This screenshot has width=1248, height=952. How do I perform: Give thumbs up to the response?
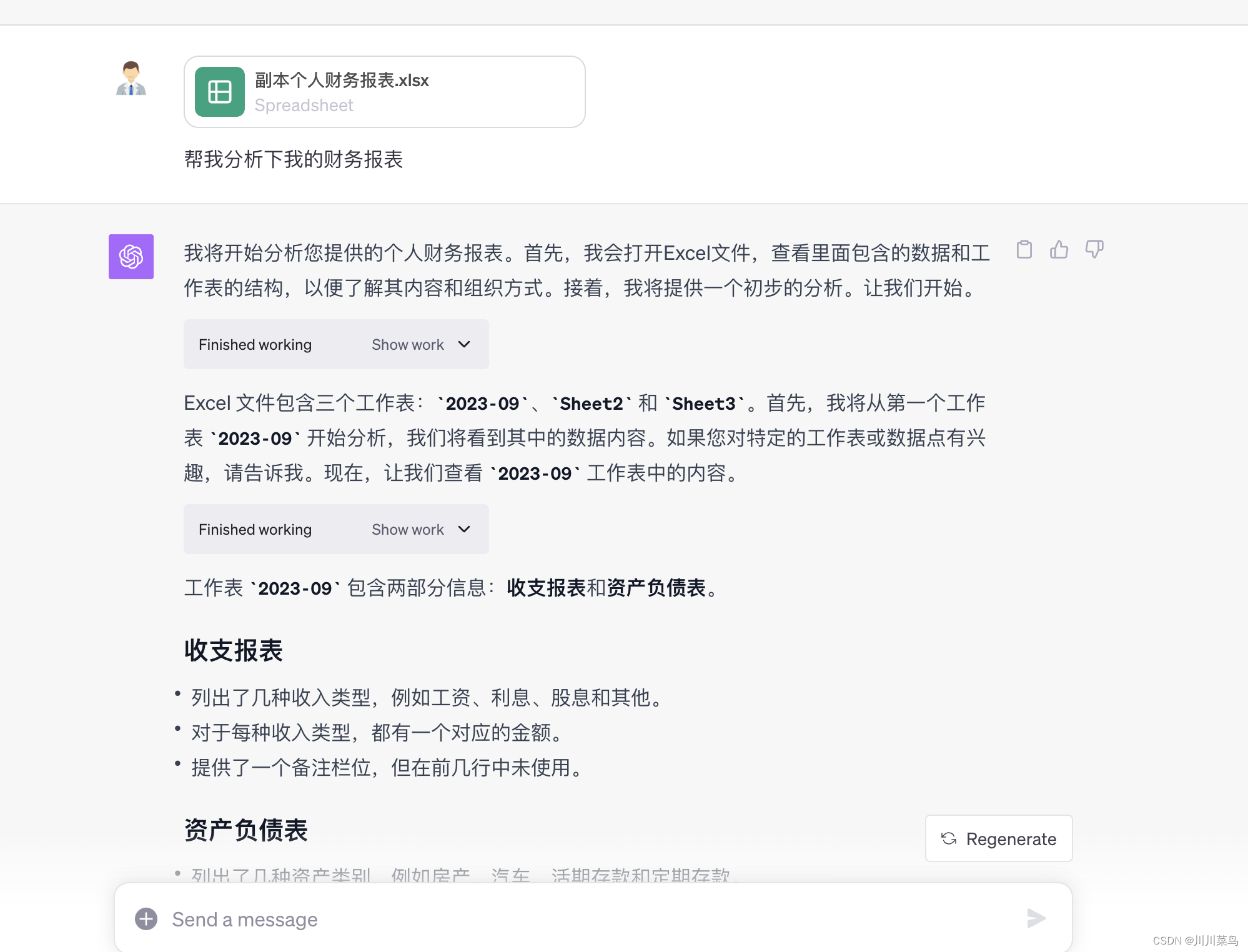click(x=1059, y=249)
